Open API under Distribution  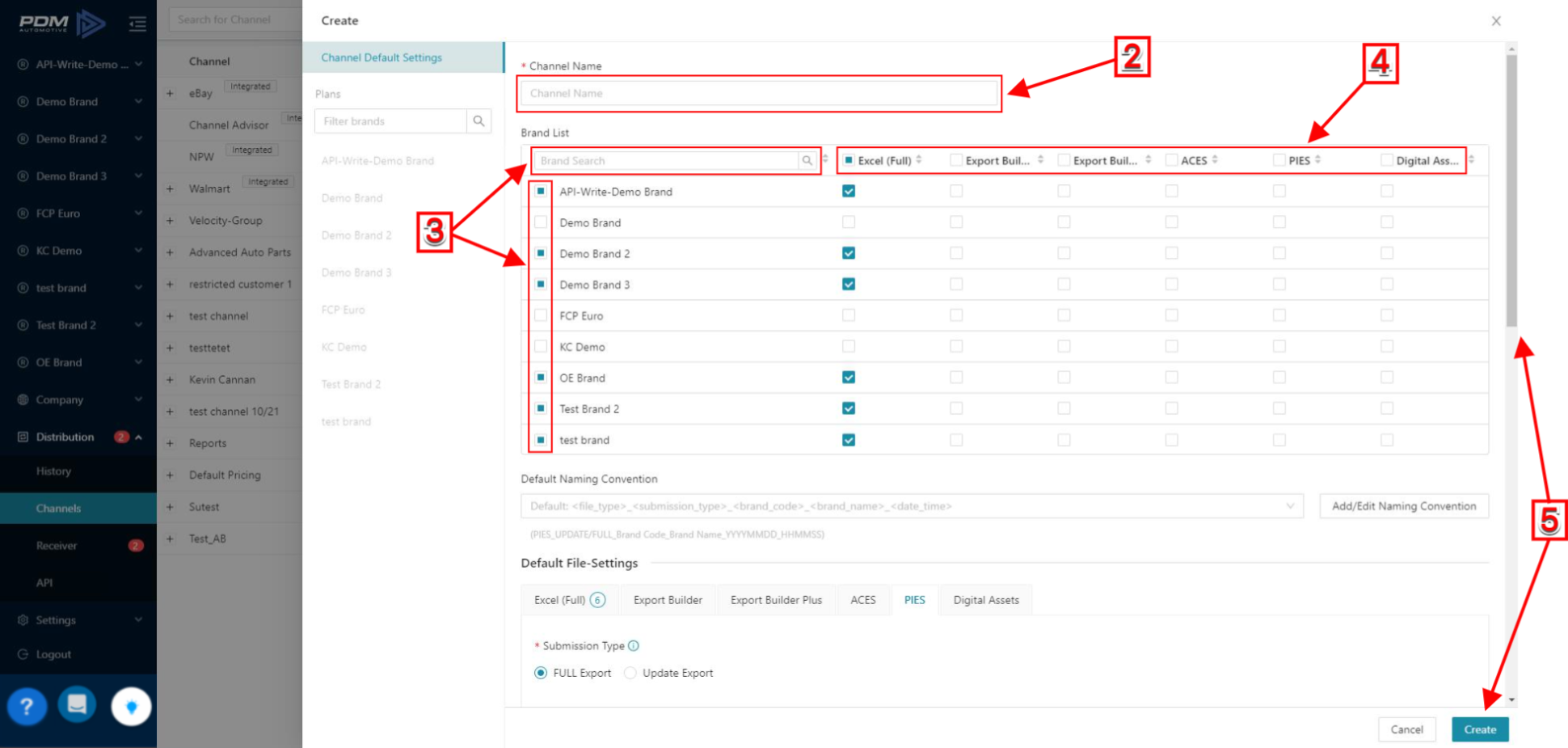(44, 583)
